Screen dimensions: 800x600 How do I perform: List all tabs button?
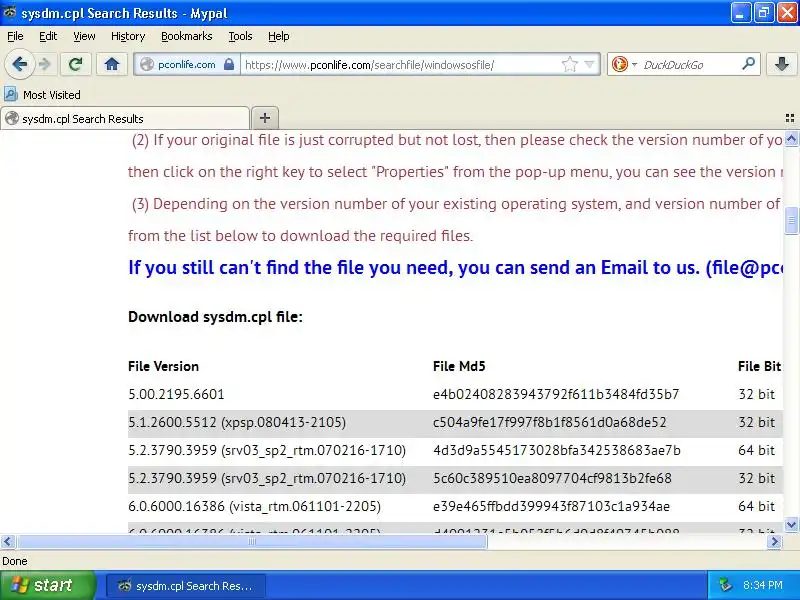click(x=790, y=118)
